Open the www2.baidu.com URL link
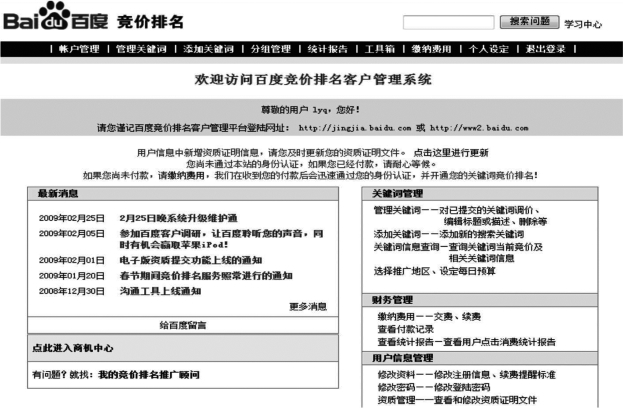623x408 pixels. click(x=479, y=128)
